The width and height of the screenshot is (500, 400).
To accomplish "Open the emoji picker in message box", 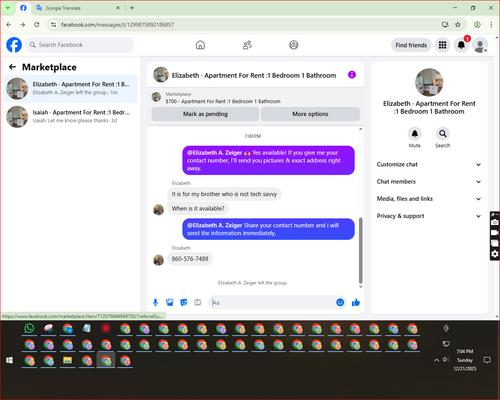I will click(x=340, y=302).
